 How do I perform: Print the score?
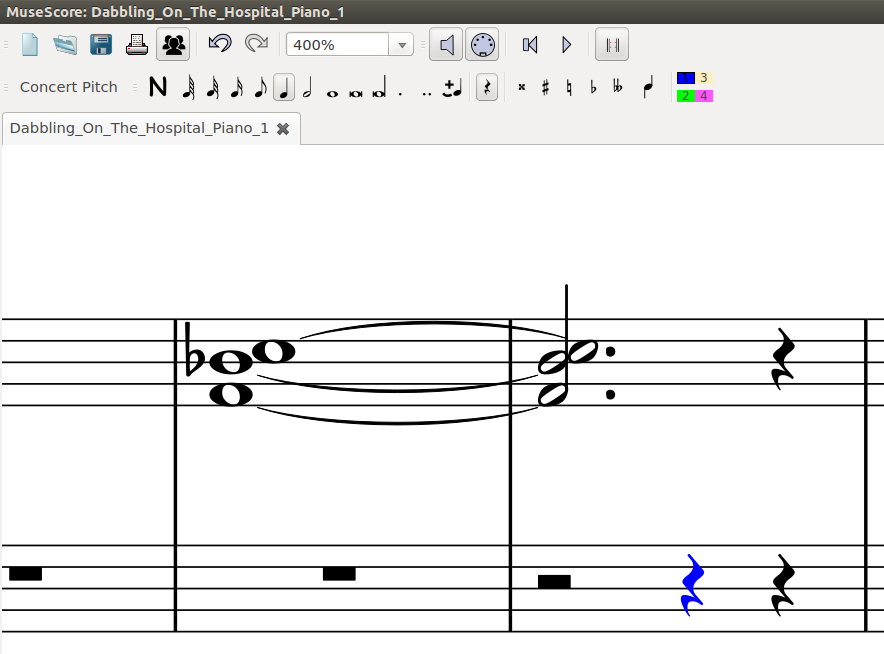[137, 44]
